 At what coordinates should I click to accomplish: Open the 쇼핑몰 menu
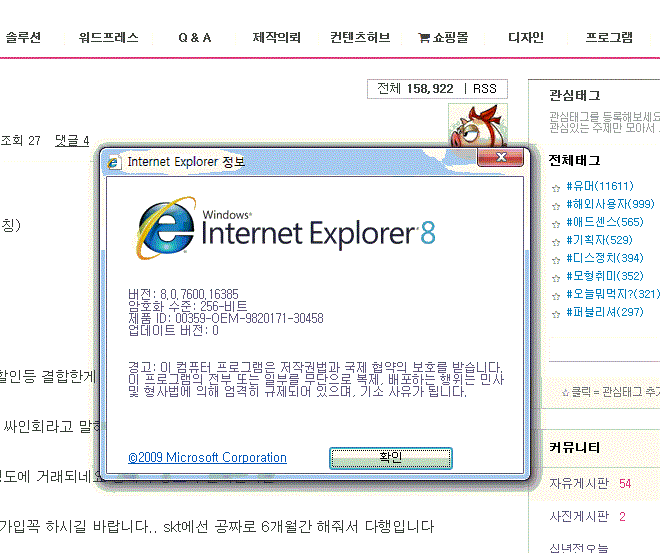[450, 37]
